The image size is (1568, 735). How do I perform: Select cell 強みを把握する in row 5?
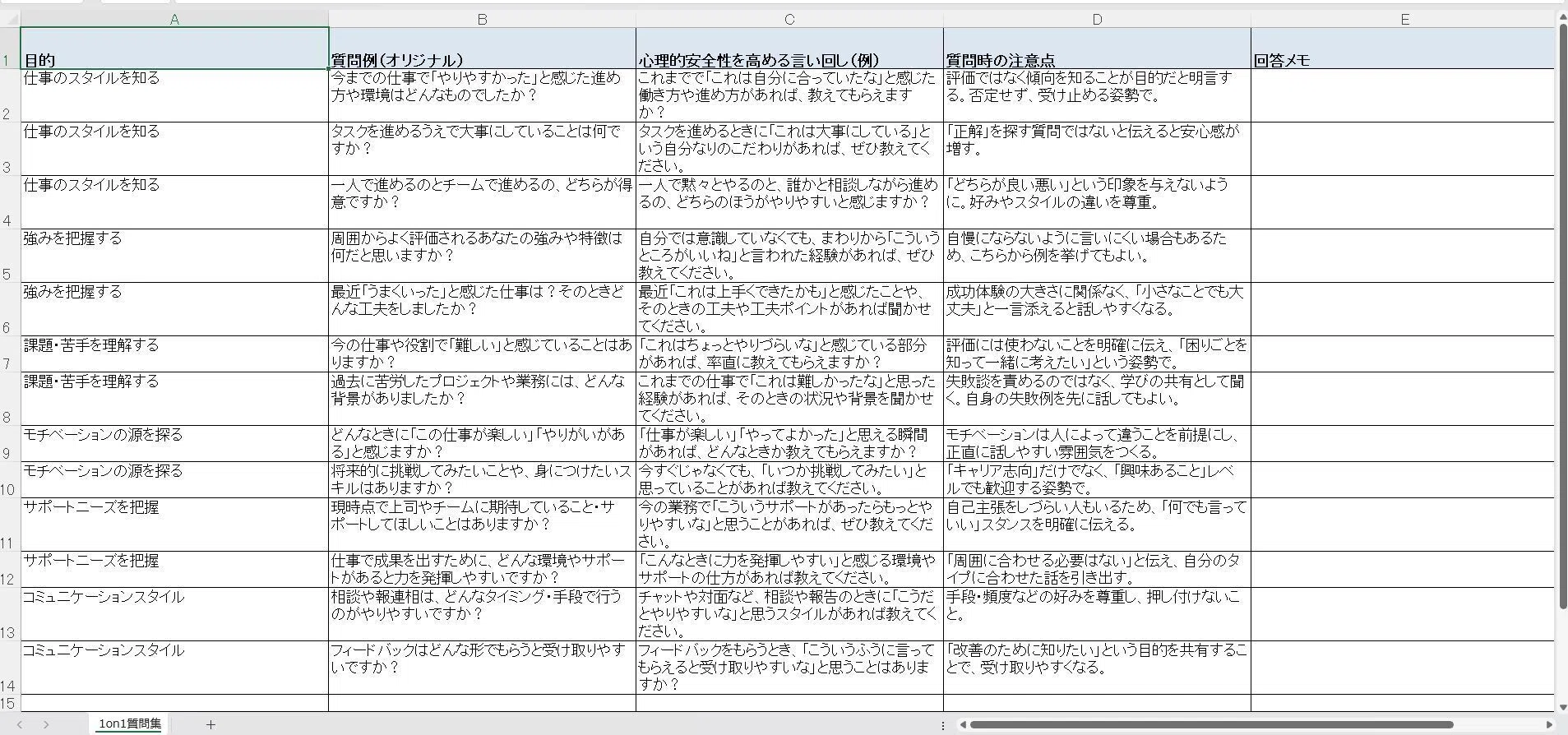pyautogui.click(x=174, y=256)
